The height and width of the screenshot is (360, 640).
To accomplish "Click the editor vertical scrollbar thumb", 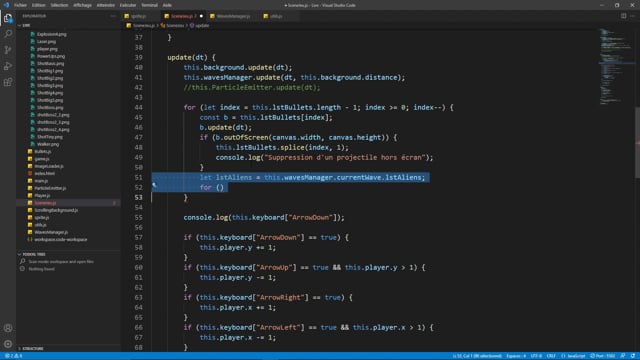I will coord(637,142).
